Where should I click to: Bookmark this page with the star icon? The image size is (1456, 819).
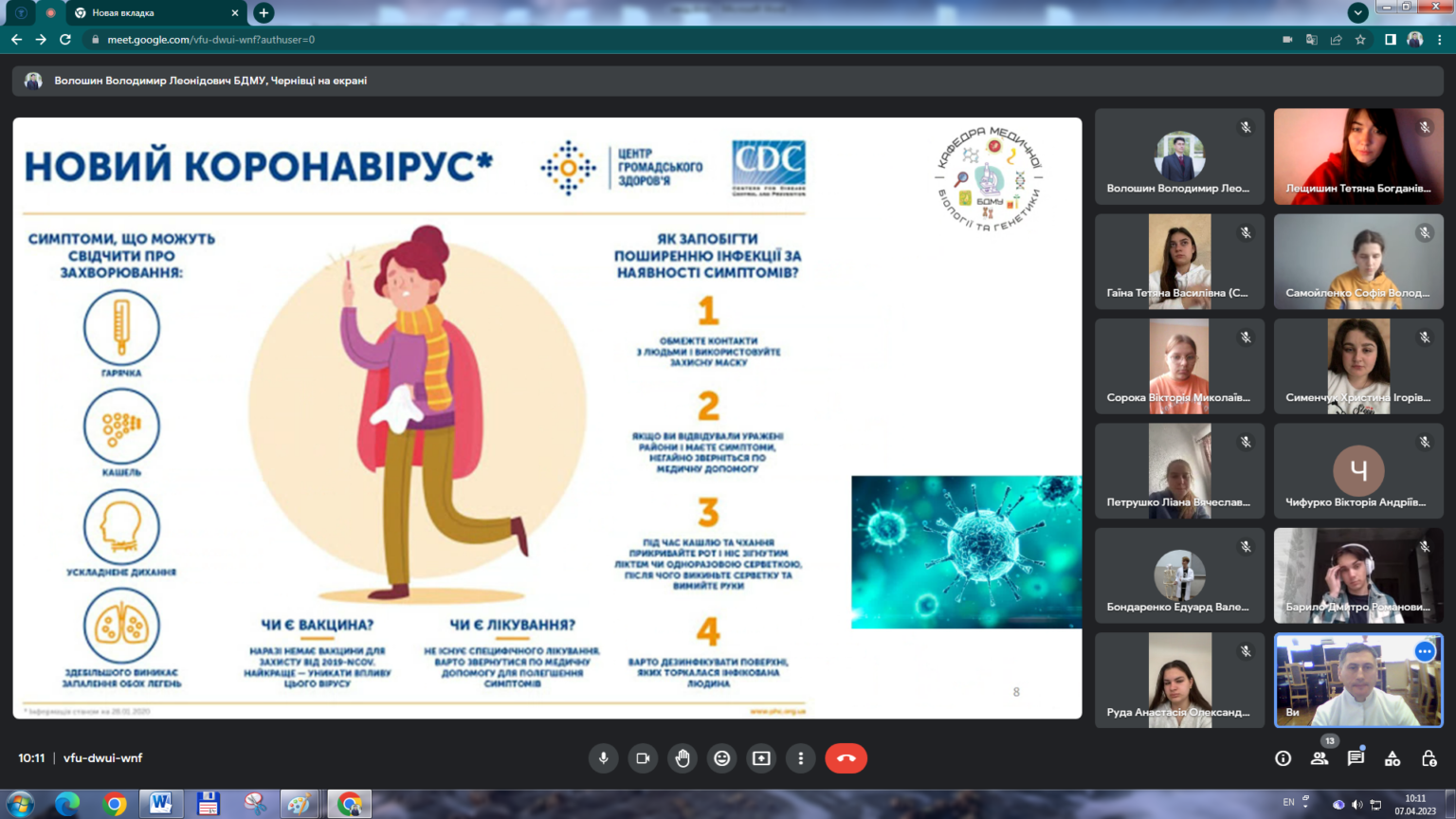(1360, 40)
